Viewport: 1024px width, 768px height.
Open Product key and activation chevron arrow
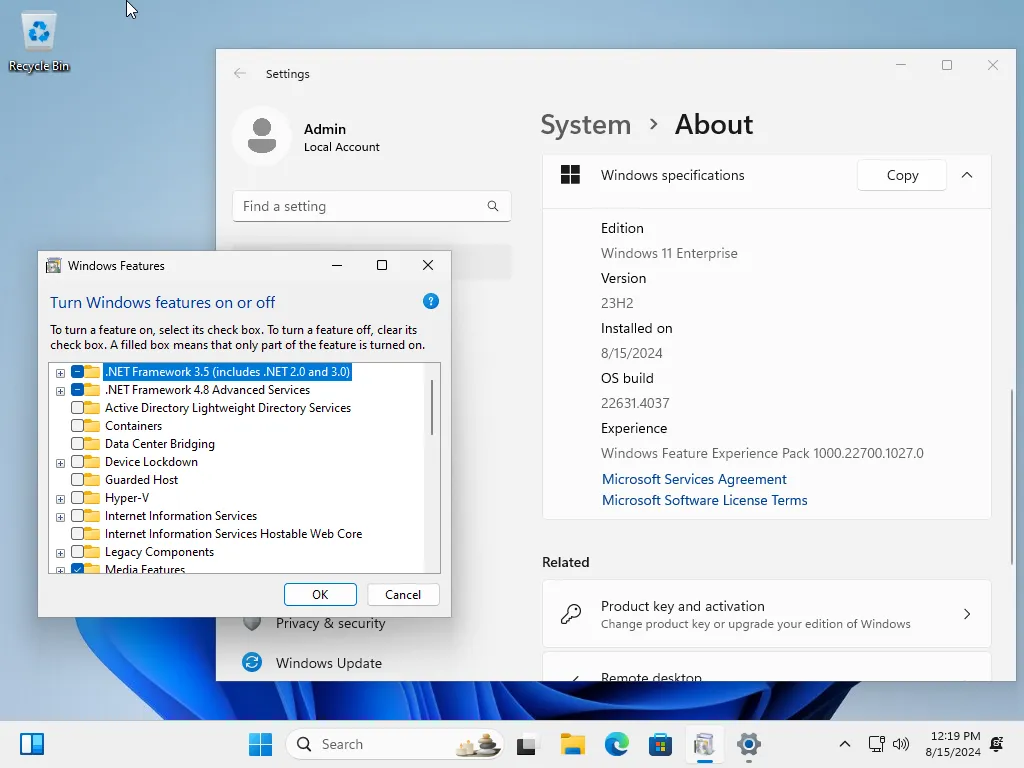pyautogui.click(x=967, y=614)
